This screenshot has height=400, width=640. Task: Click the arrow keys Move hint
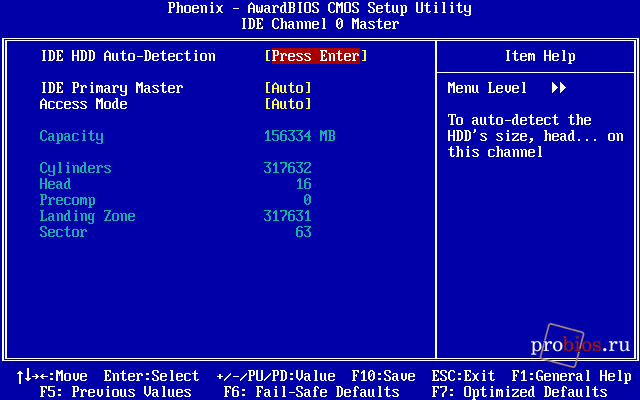point(52,376)
